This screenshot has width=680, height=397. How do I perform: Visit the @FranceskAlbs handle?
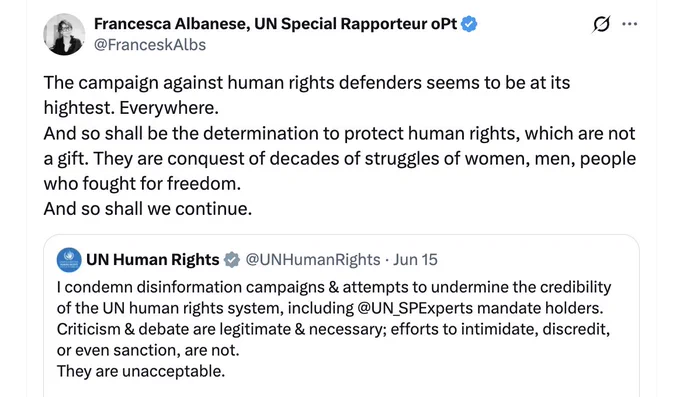(150, 45)
